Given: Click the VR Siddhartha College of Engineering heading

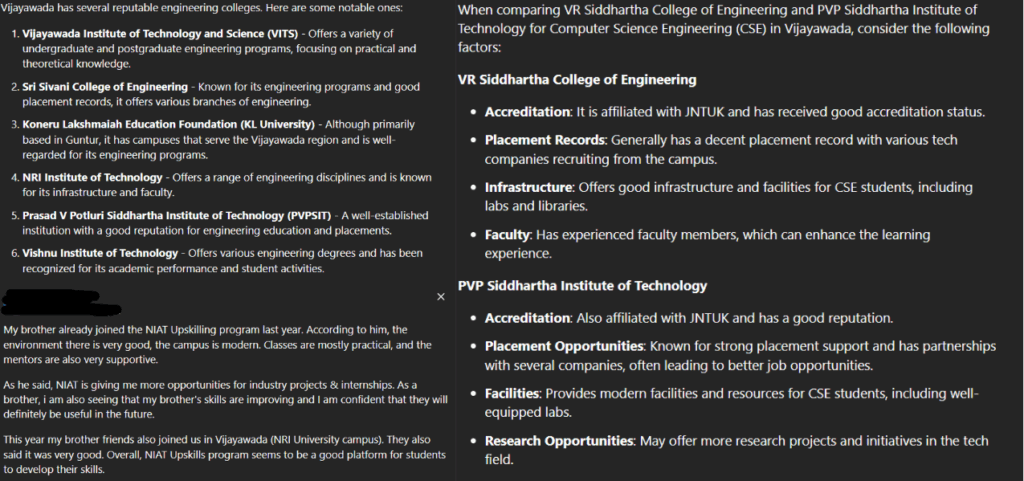Looking at the screenshot, I should [x=577, y=80].
